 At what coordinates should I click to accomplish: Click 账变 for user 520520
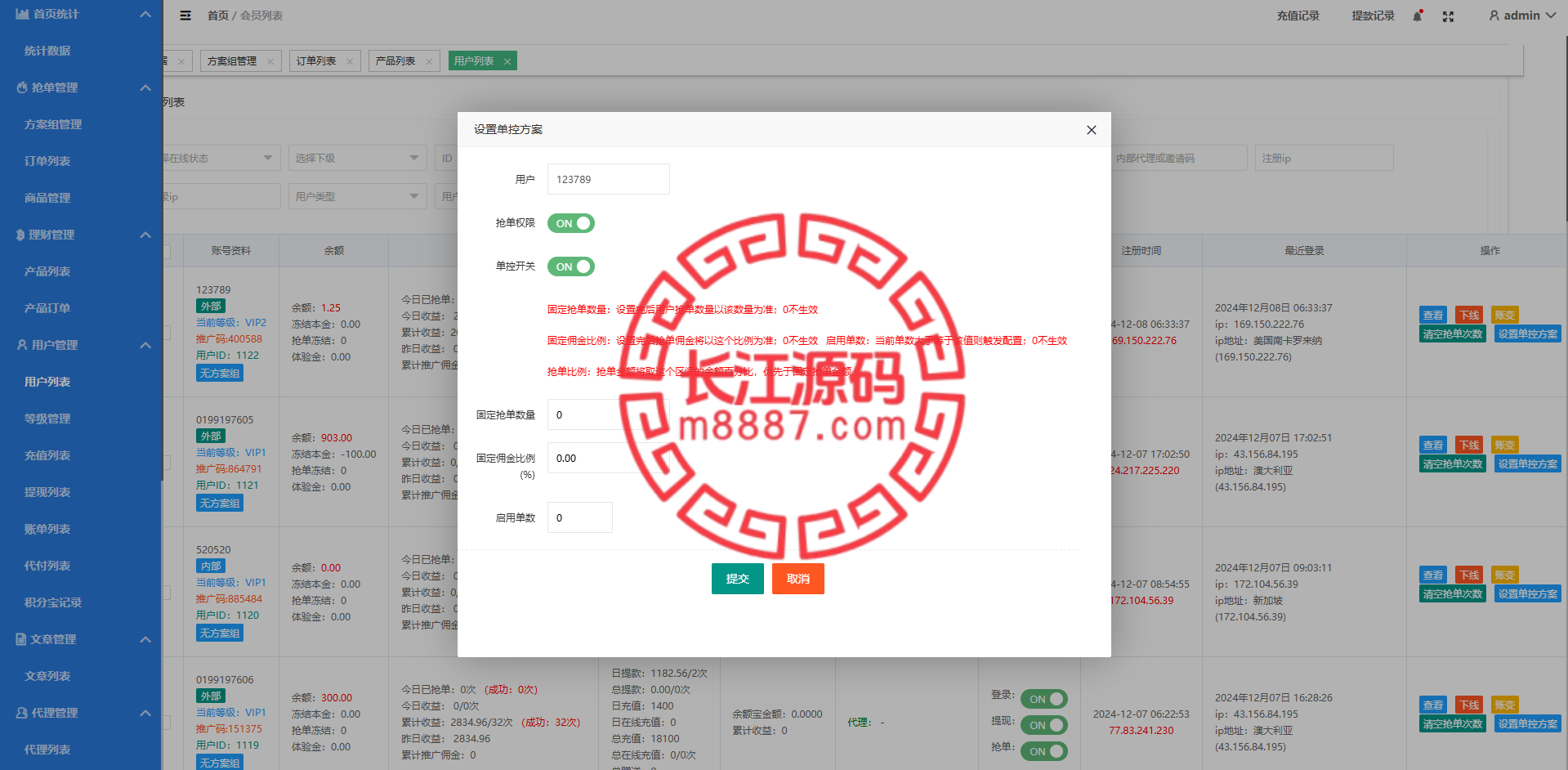(x=1505, y=575)
